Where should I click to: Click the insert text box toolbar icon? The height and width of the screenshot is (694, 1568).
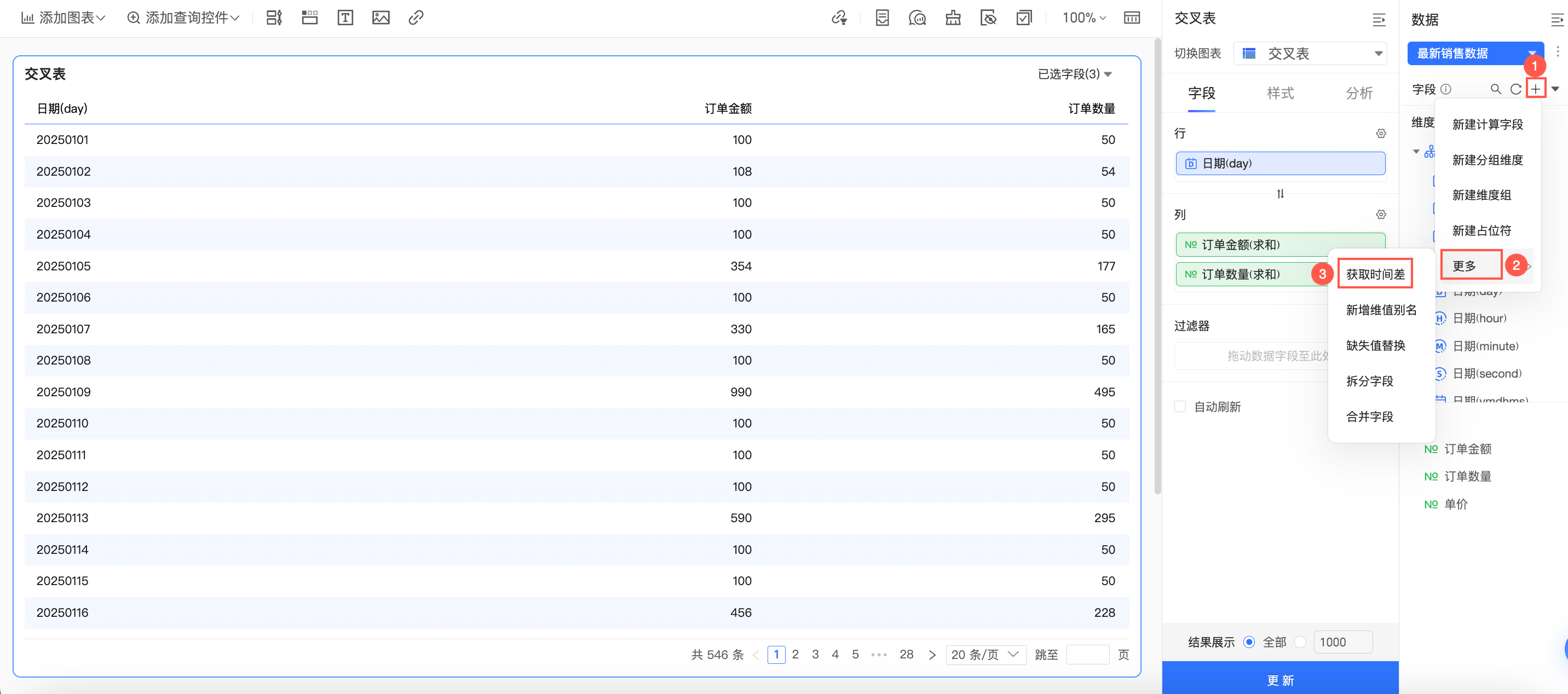[x=345, y=18]
